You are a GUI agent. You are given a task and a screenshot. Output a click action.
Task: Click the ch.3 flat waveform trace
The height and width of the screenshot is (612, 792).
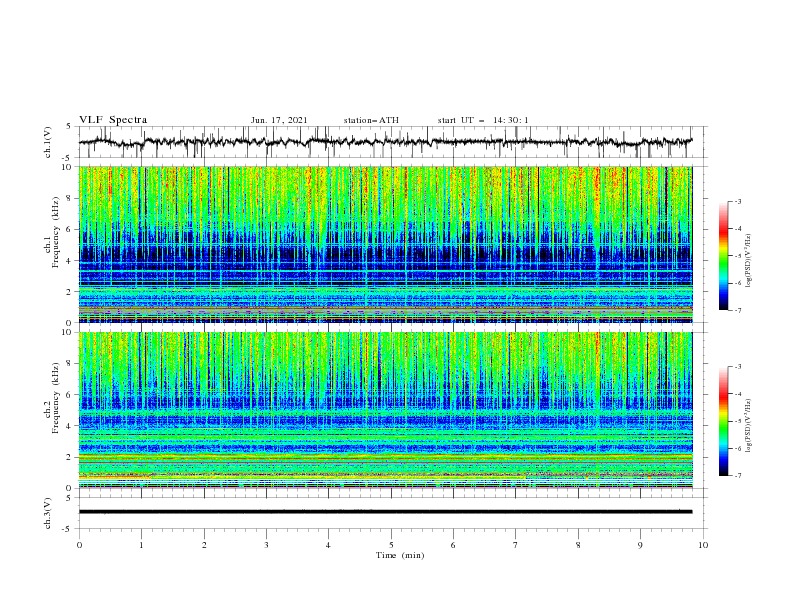[385, 512]
